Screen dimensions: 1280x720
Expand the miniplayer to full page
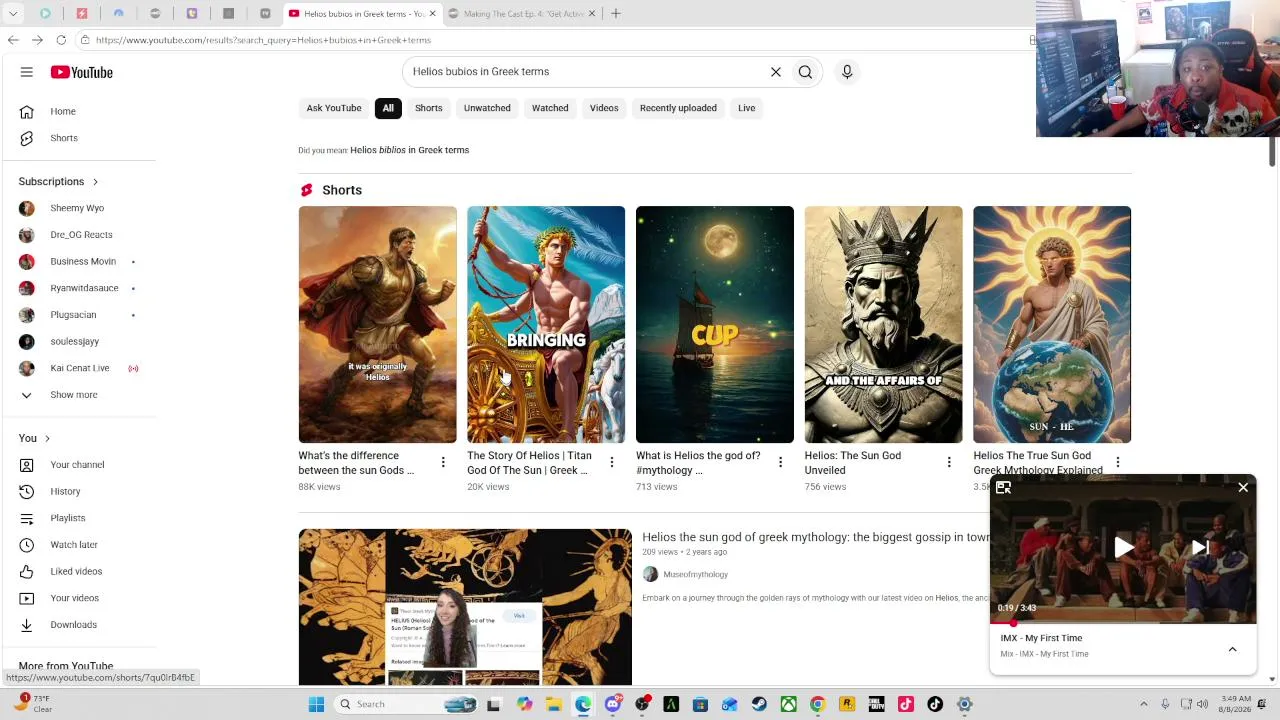coord(1004,488)
